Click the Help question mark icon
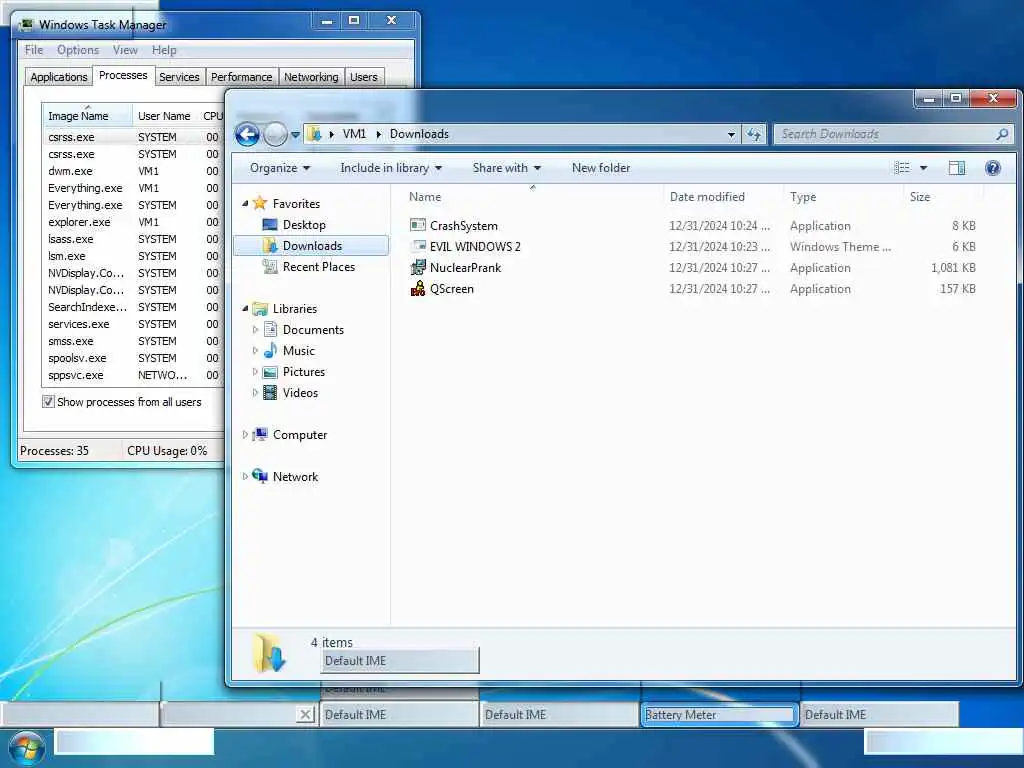 pyautogui.click(x=993, y=168)
